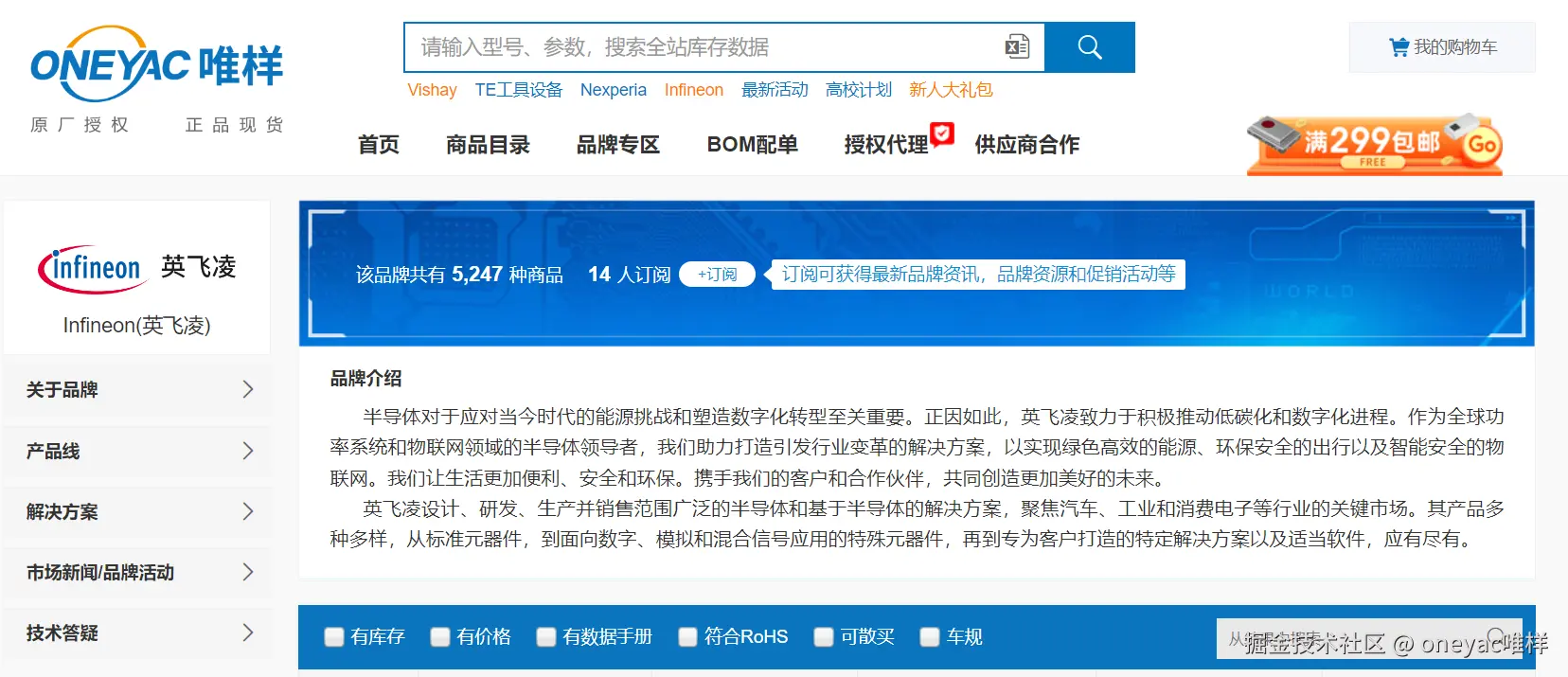Click the Infineon(英飞凌) brand name text

click(x=137, y=326)
